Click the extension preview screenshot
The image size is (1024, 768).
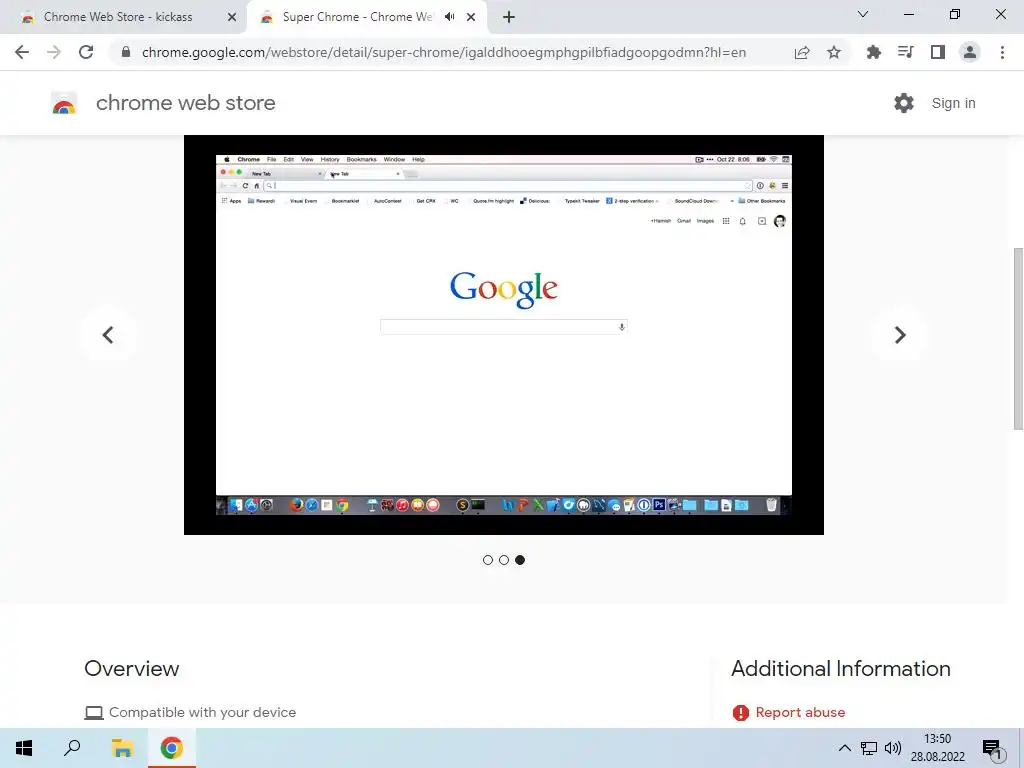(x=504, y=334)
